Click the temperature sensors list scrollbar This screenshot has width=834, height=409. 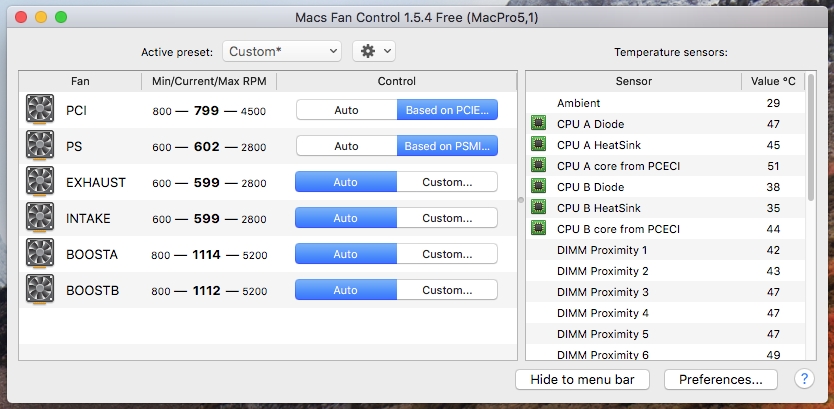click(811, 137)
